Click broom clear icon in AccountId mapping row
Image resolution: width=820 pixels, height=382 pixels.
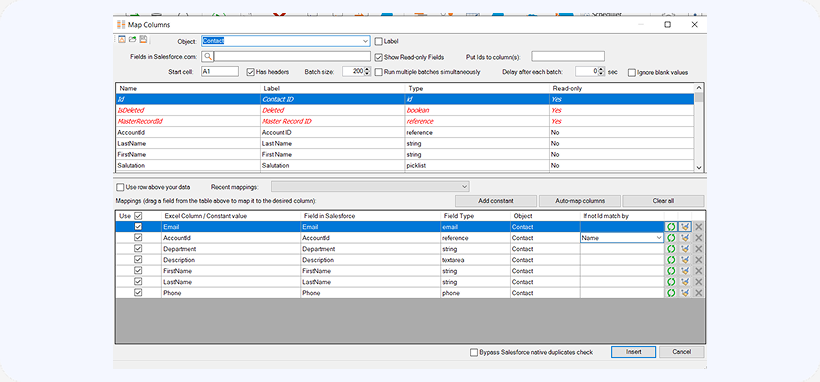(x=685, y=238)
